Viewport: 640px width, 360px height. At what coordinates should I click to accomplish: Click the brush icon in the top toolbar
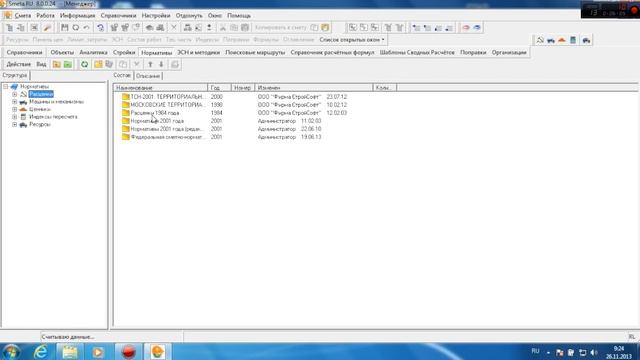pos(47,28)
